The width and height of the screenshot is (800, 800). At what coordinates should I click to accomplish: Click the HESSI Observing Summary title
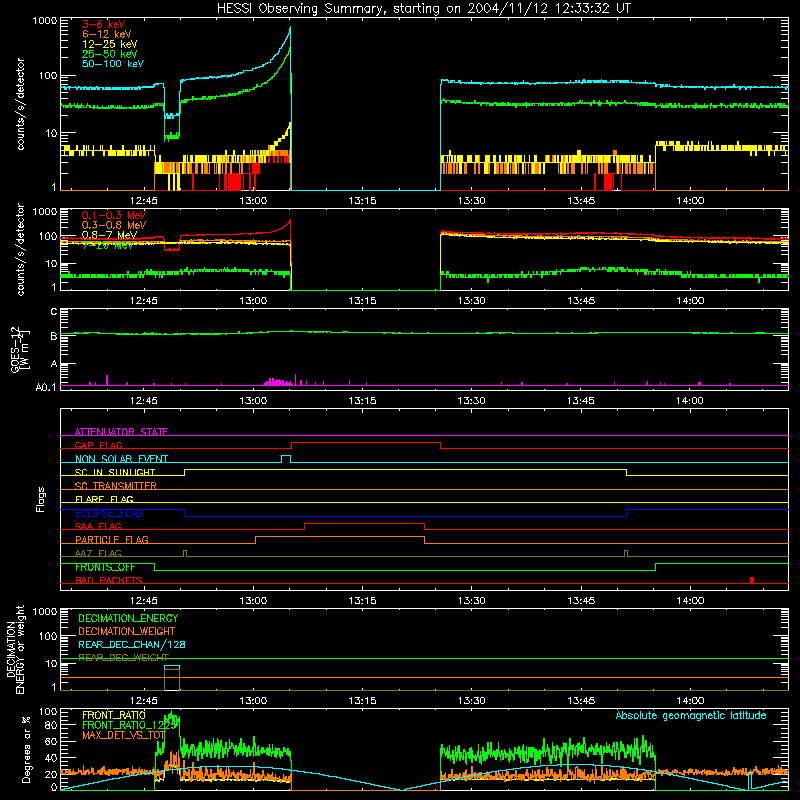[423, 9]
